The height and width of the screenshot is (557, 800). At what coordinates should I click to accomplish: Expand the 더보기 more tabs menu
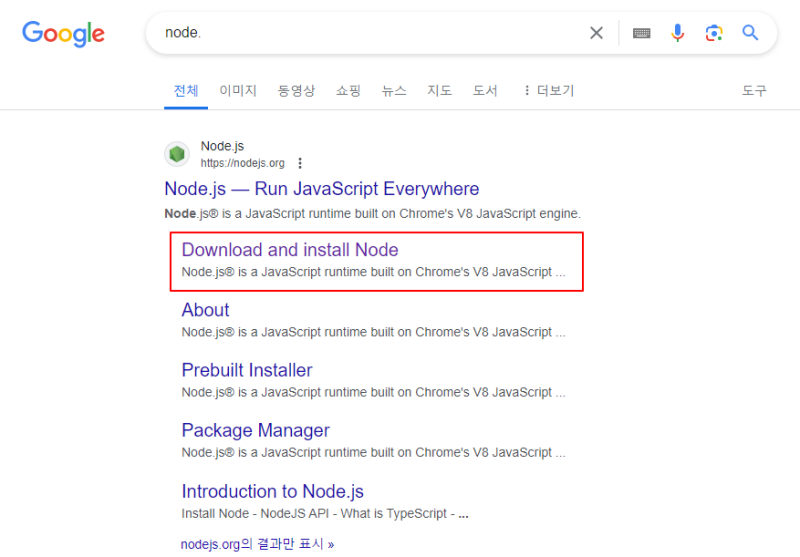(x=549, y=91)
